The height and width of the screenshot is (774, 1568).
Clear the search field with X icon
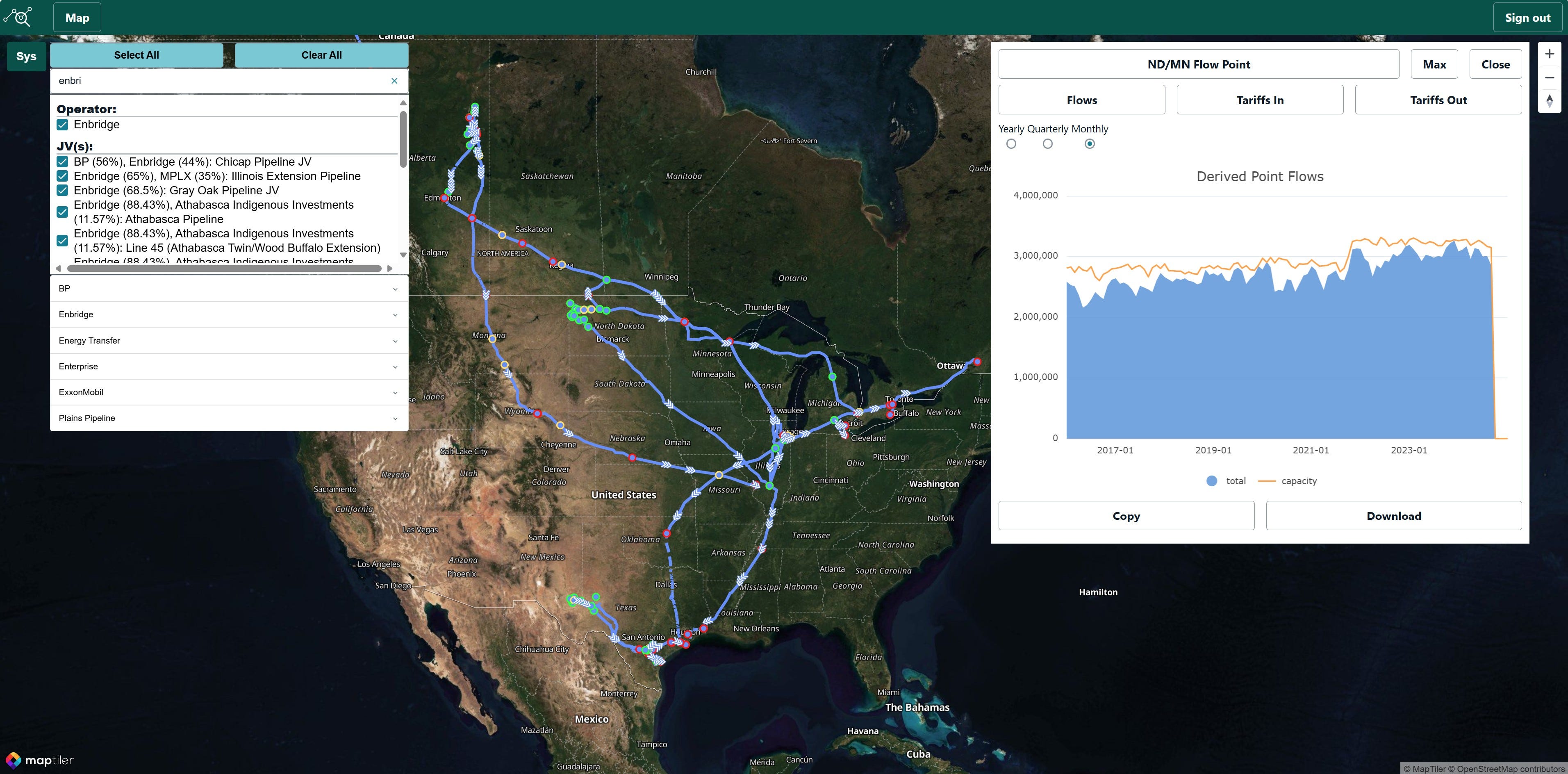tap(394, 81)
